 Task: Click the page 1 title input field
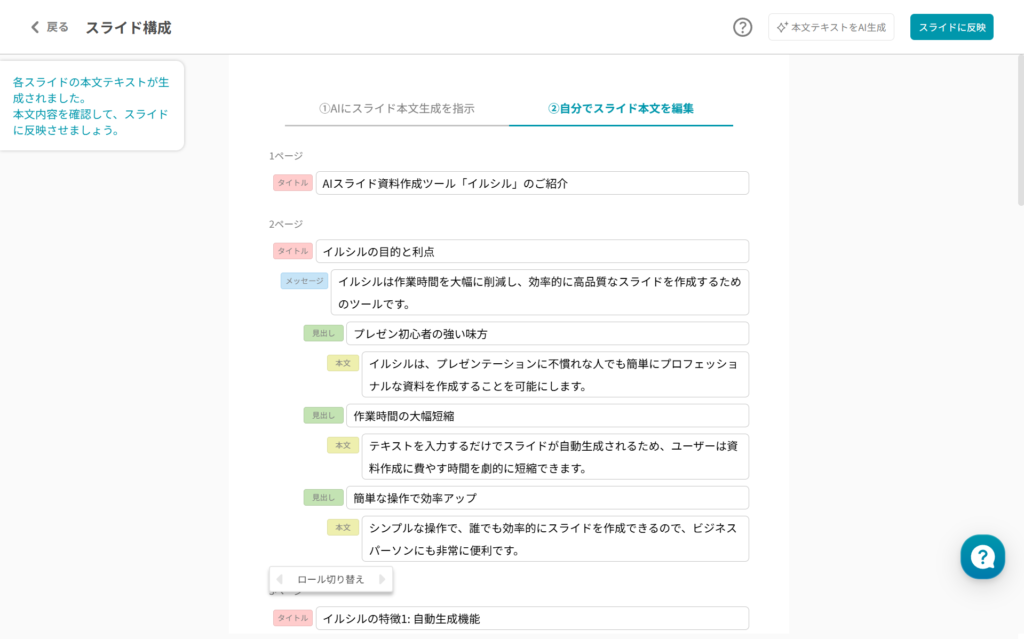point(532,183)
